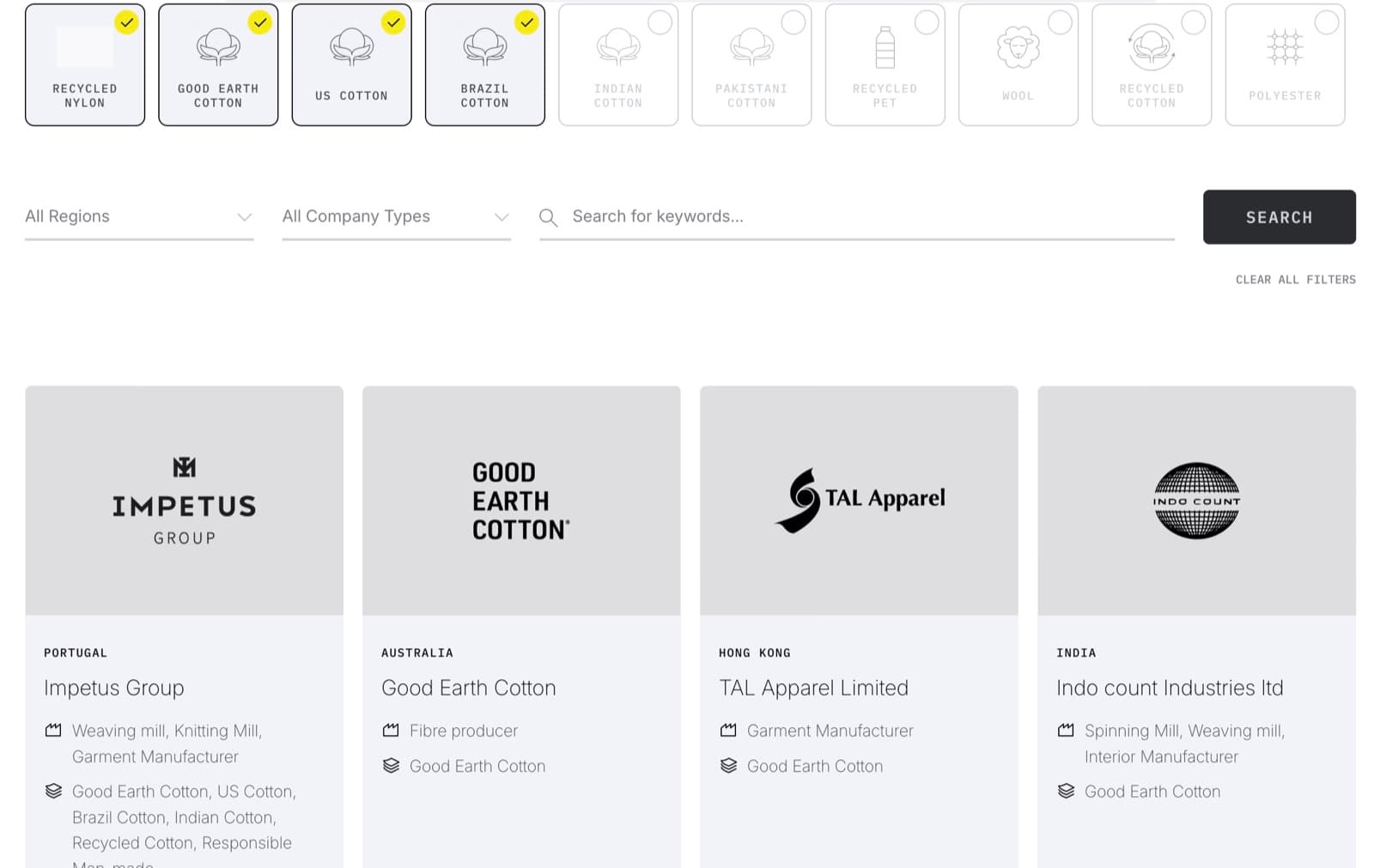Clear all filters

1295,280
